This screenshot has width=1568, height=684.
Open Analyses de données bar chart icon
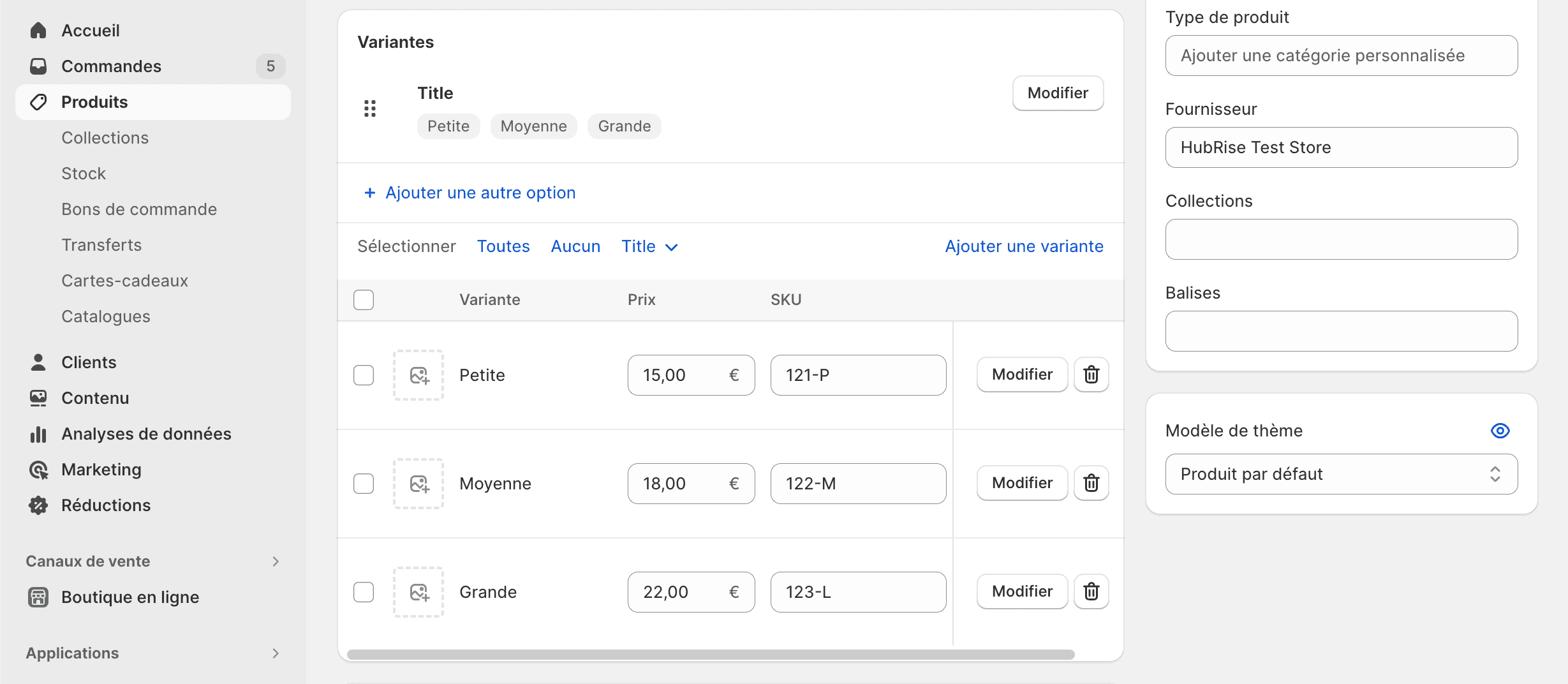pos(38,434)
